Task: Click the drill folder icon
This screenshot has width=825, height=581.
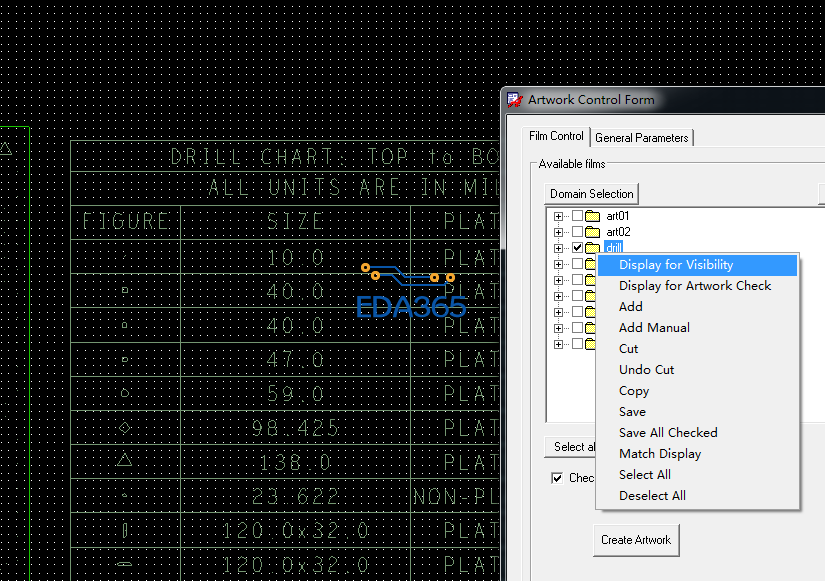Action: tap(592, 248)
